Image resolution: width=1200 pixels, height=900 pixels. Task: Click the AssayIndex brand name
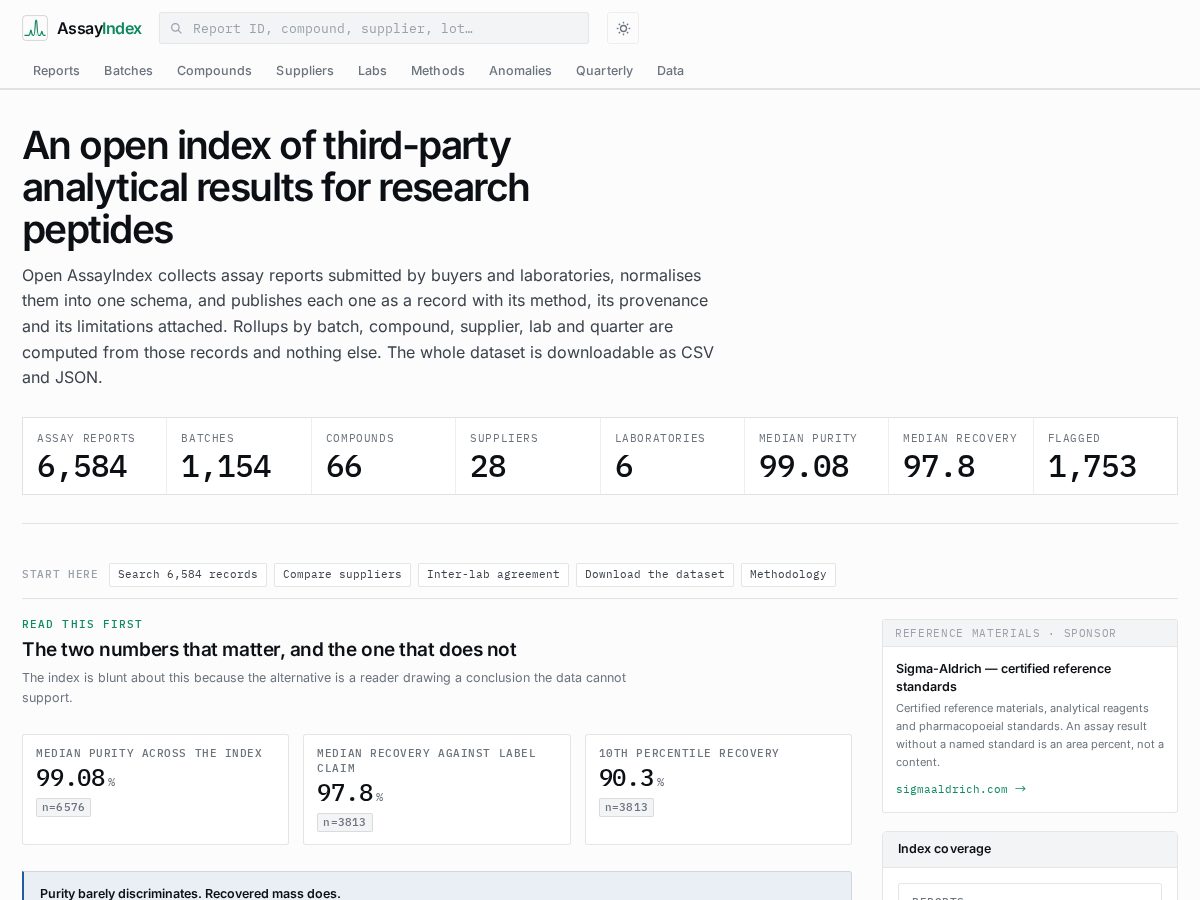point(99,28)
